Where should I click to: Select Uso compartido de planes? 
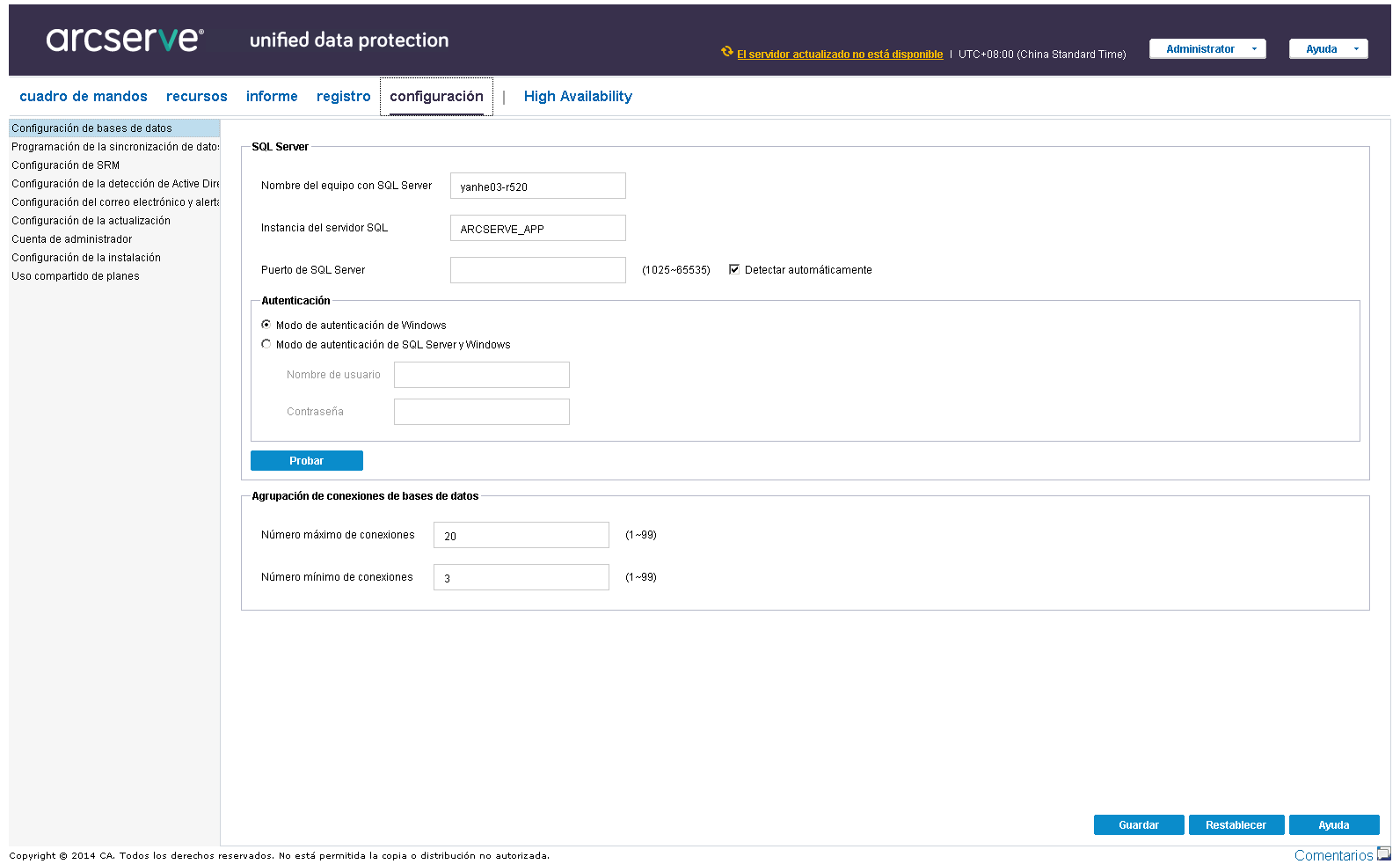point(76,276)
